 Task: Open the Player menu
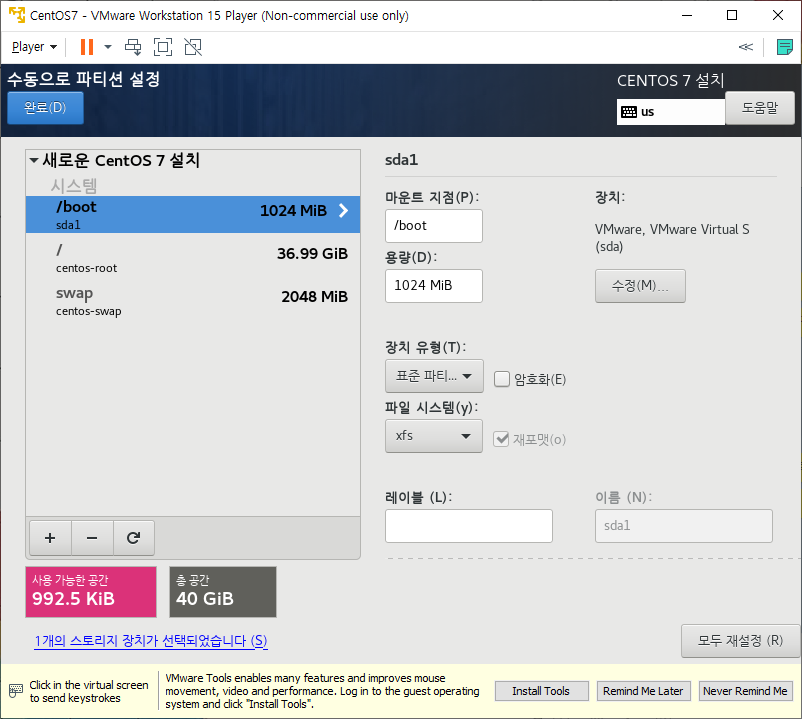pyautogui.click(x=34, y=47)
